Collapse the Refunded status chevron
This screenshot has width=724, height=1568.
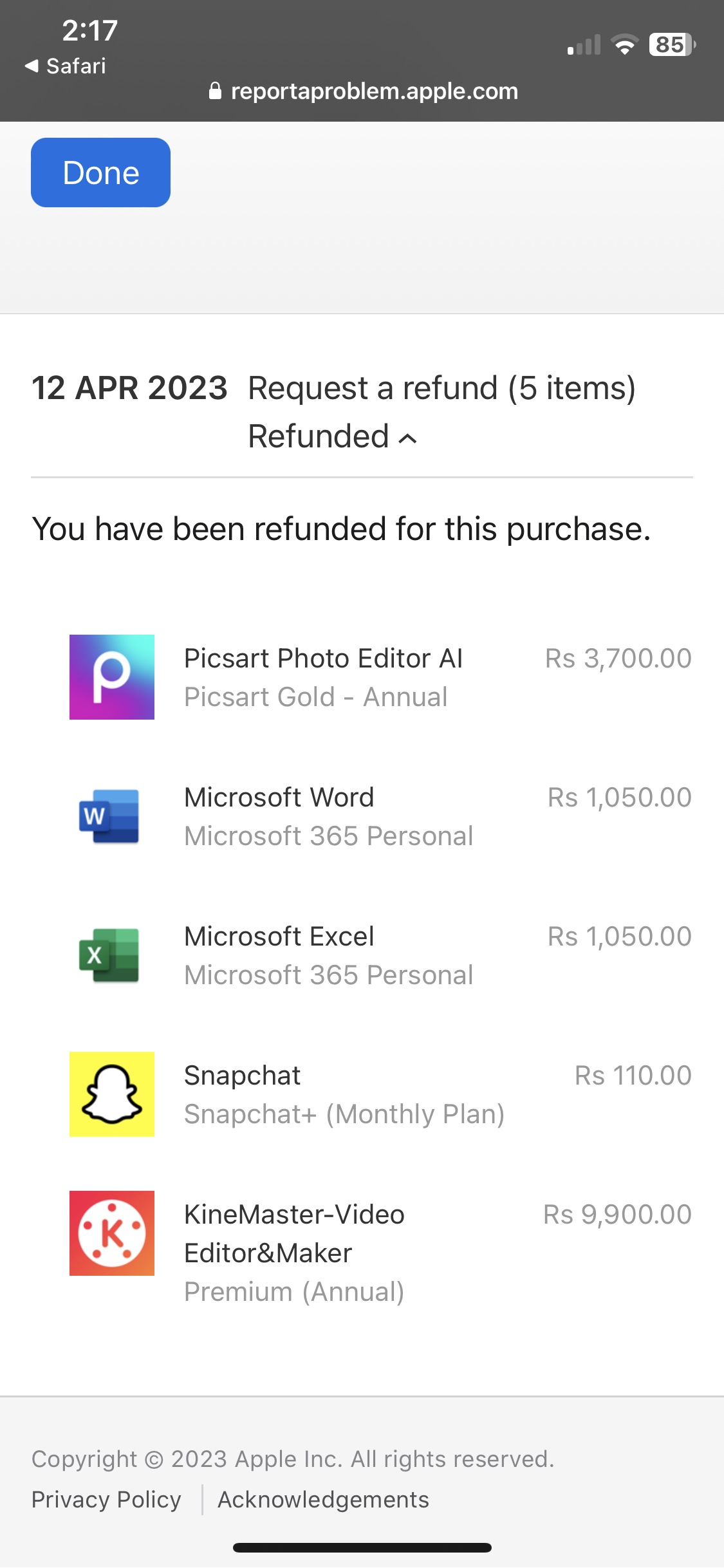407,438
